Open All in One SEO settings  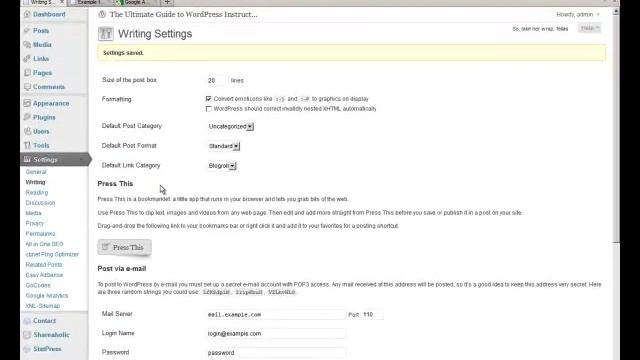44,244
